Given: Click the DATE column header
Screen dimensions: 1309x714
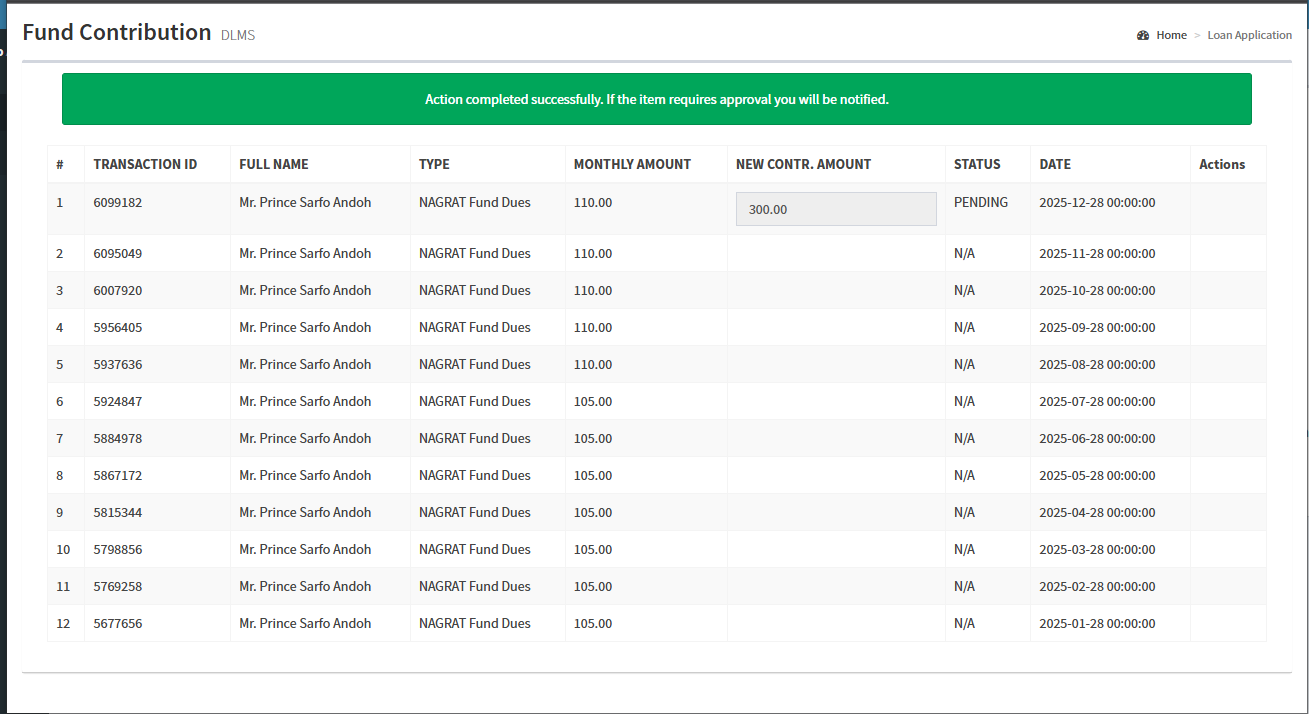Looking at the screenshot, I should click(1055, 164).
